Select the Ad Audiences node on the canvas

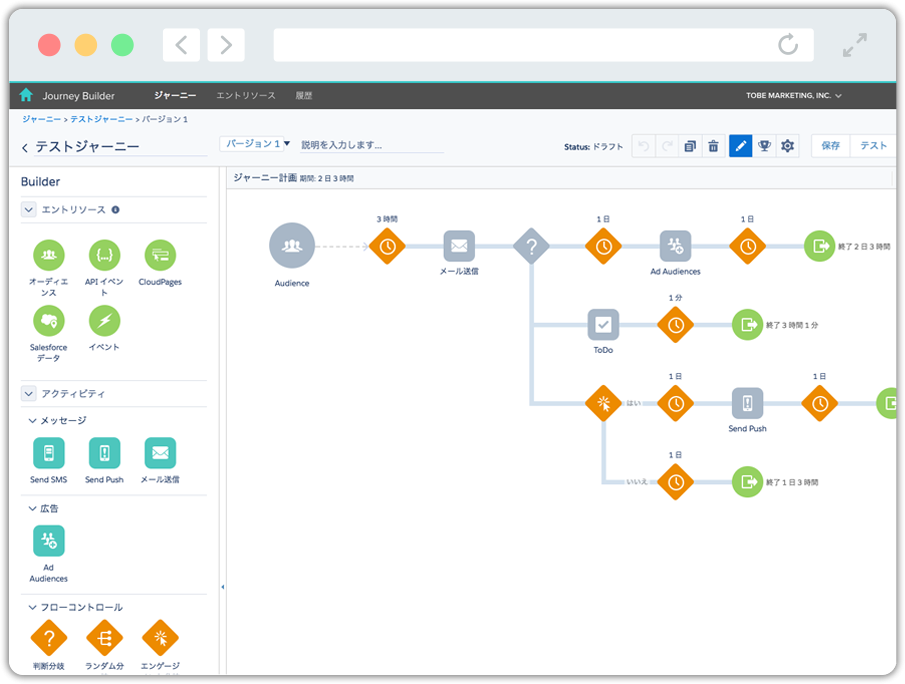tap(675, 246)
